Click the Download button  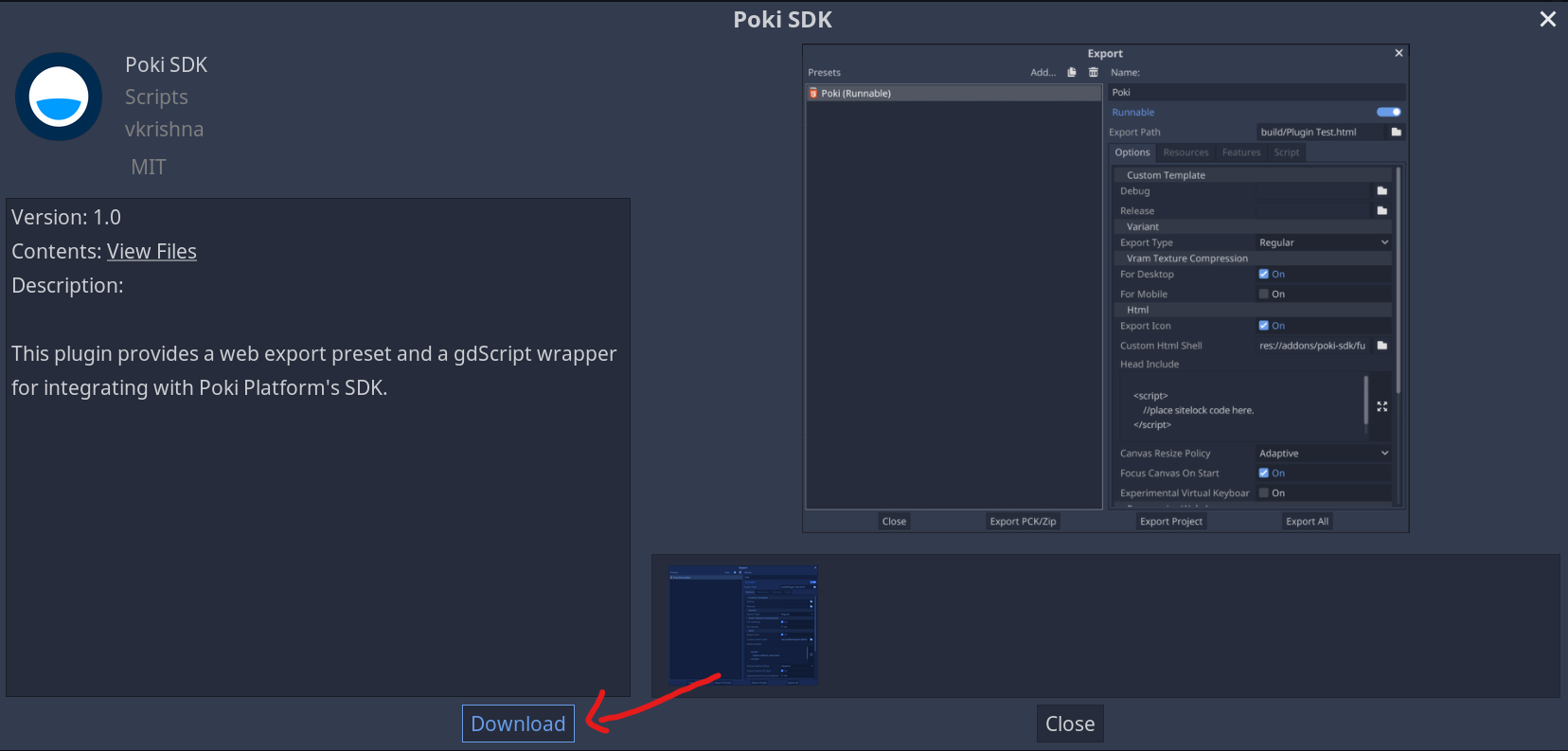[x=518, y=724]
